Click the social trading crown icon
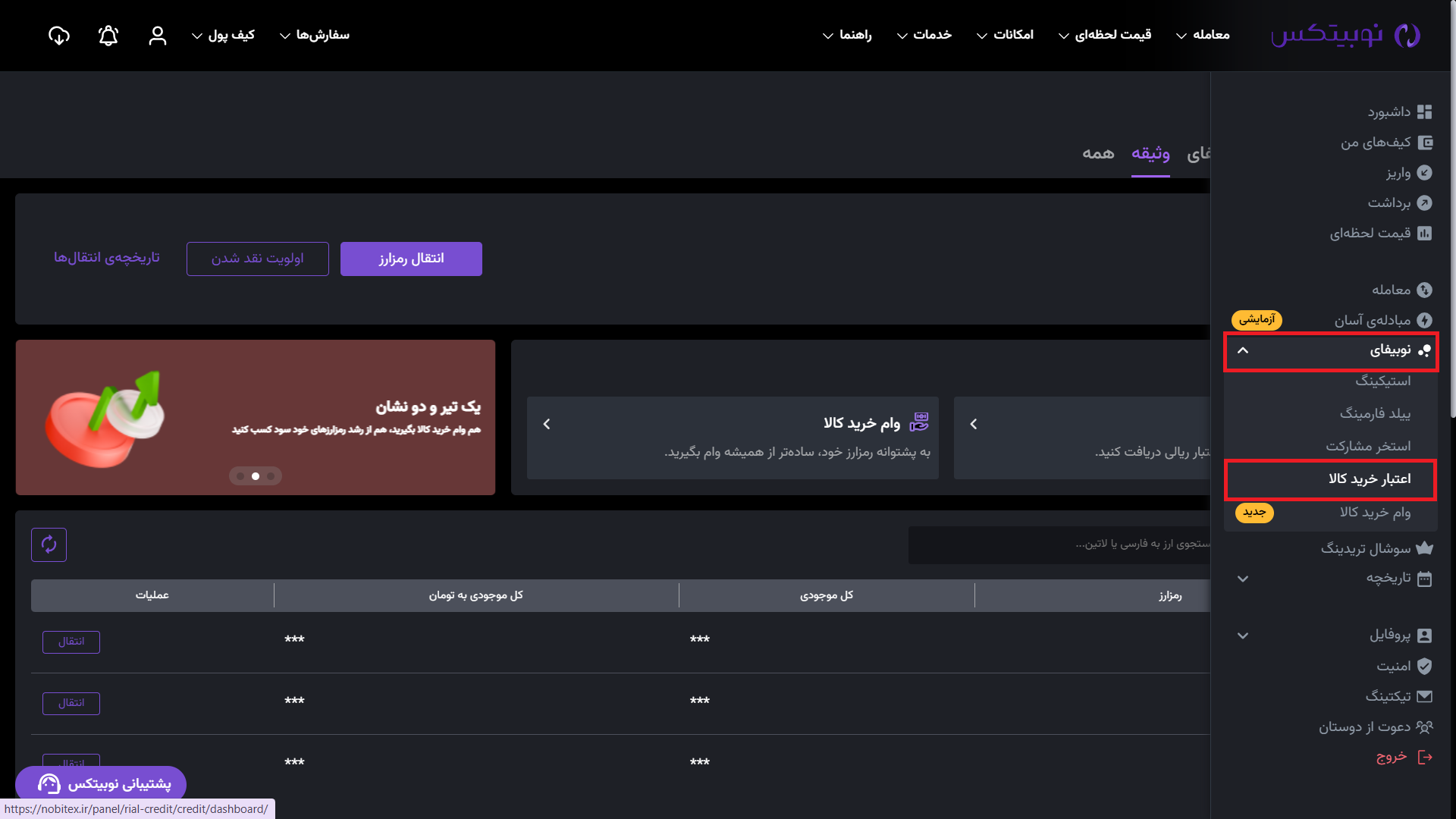 point(1425,548)
